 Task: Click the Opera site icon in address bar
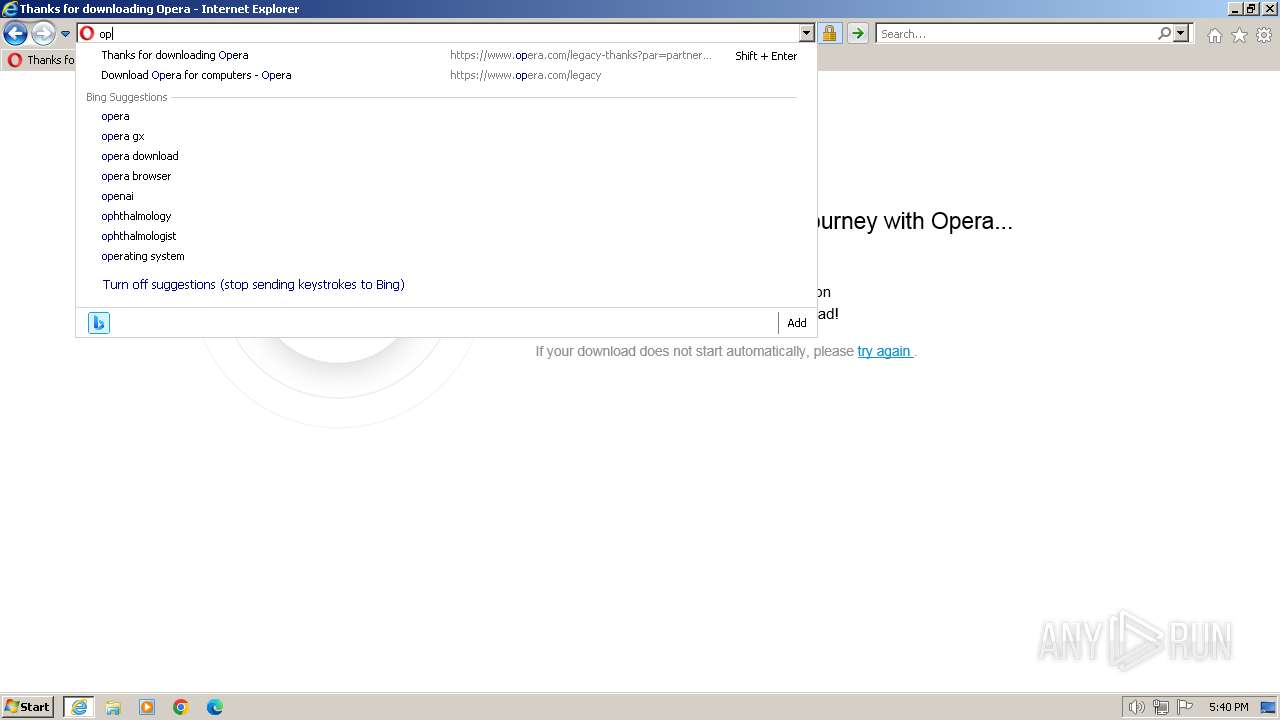(x=87, y=34)
